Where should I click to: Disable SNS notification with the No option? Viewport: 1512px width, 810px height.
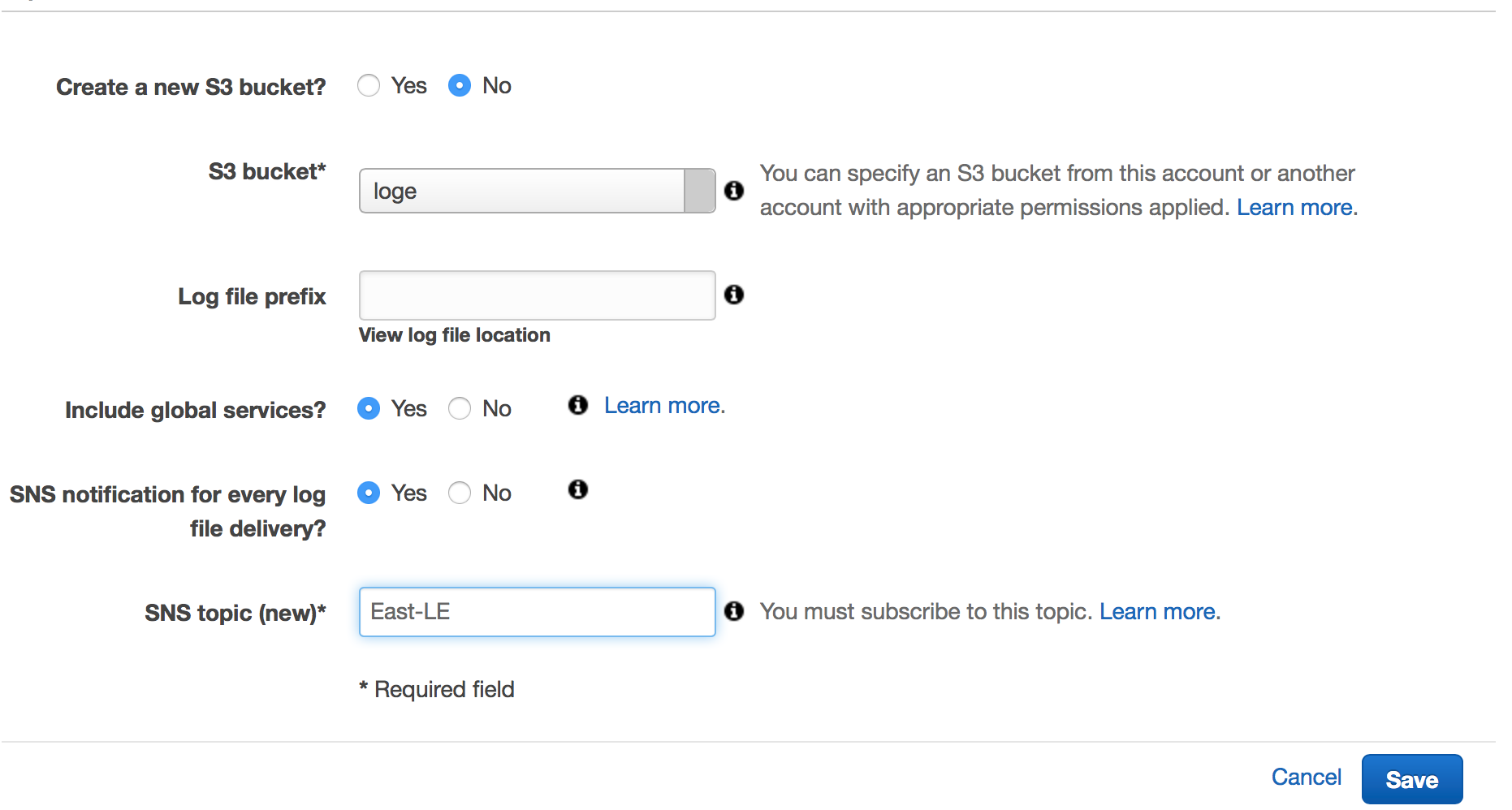[x=460, y=493]
